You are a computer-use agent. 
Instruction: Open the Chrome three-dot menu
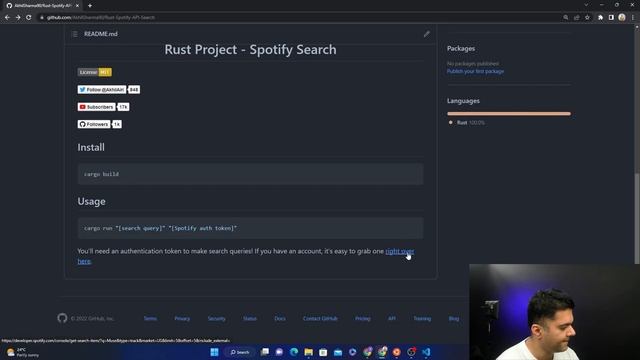pos(633,18)
